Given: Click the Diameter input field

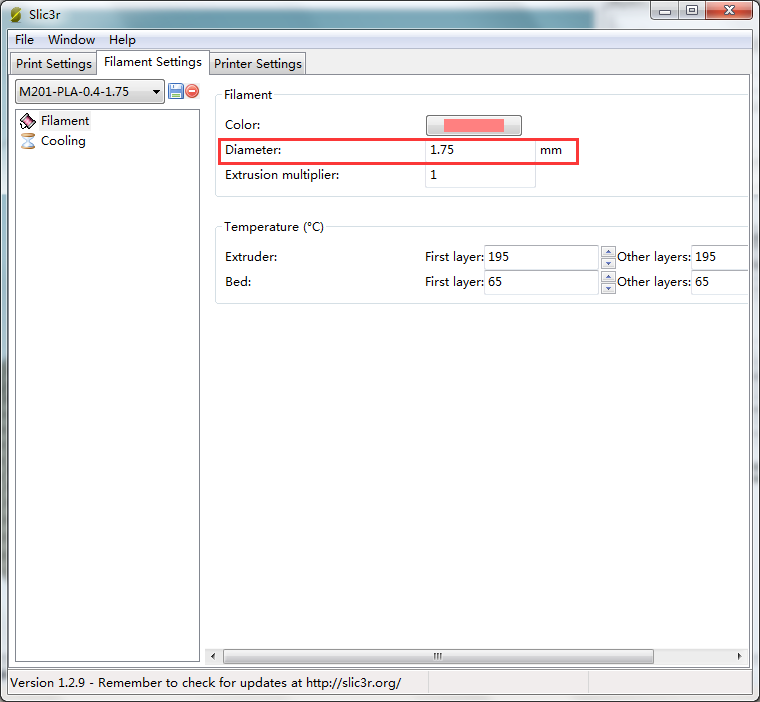Looking at the screenshot, I should point(479,150).
